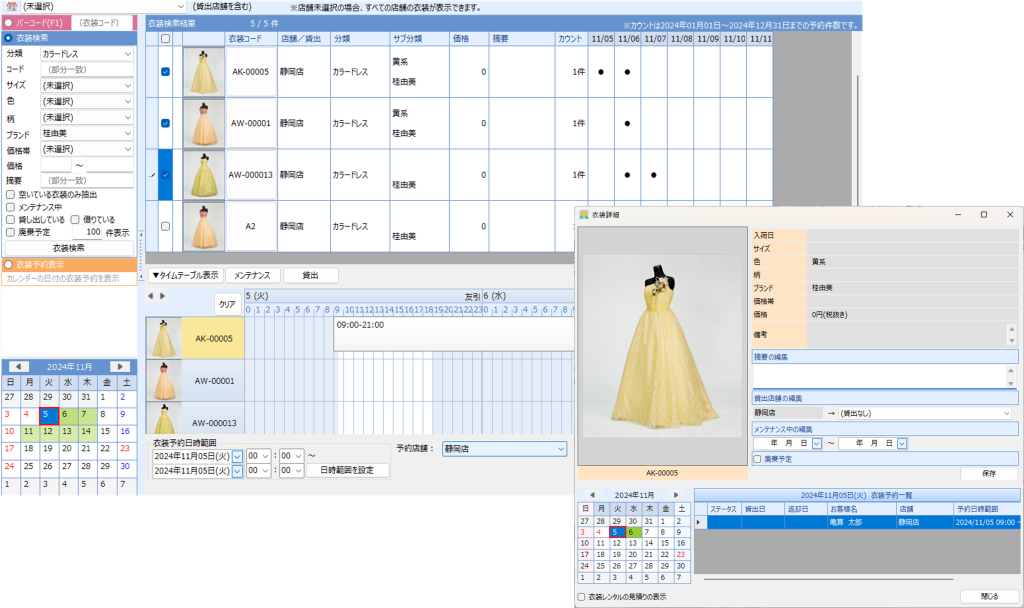This screenshot has height=608, width=1024.
Task: Uncheck the AW-00001 row checkbox
Action: click(165, 123)
